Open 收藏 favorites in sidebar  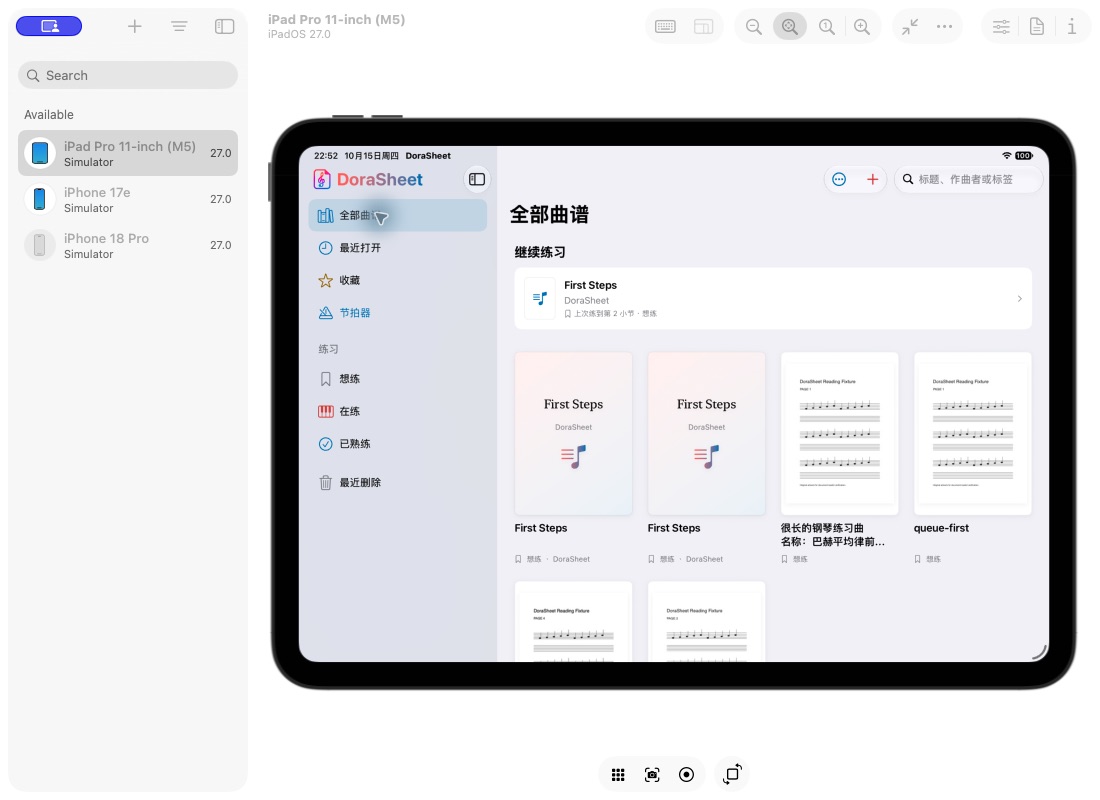click(398, 280)
